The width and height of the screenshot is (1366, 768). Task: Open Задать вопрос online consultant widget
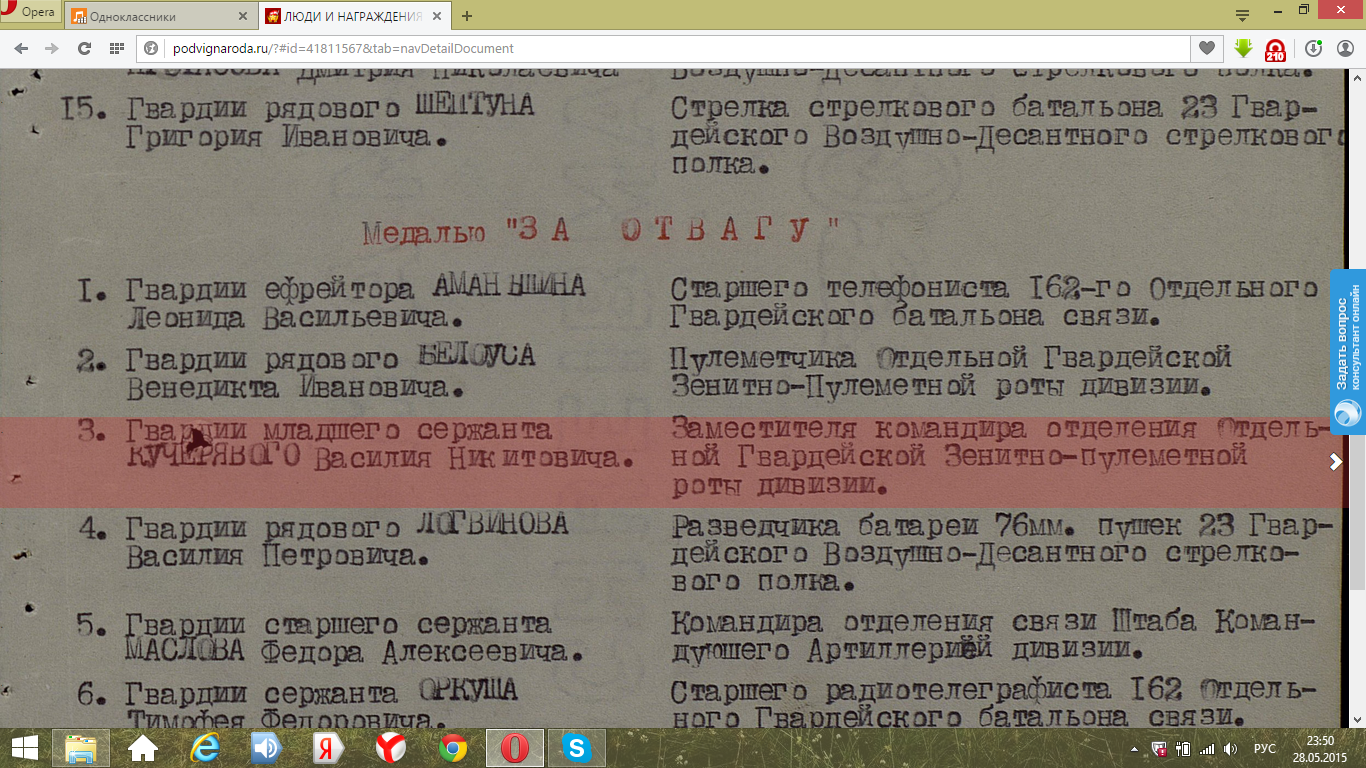pos(1347,352)
